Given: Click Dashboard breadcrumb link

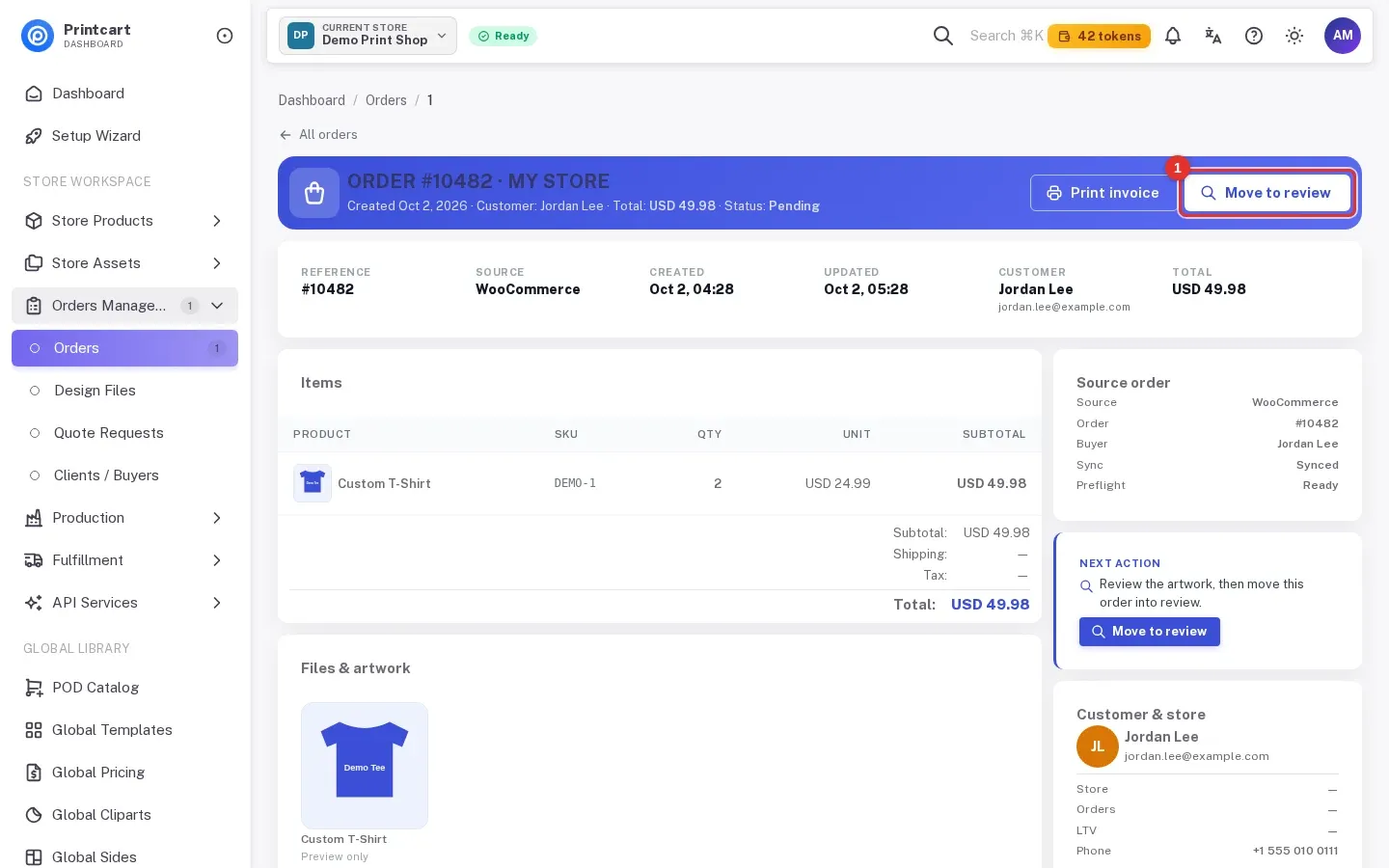Looking at the screenshot, I should click(x=312, y=100).
